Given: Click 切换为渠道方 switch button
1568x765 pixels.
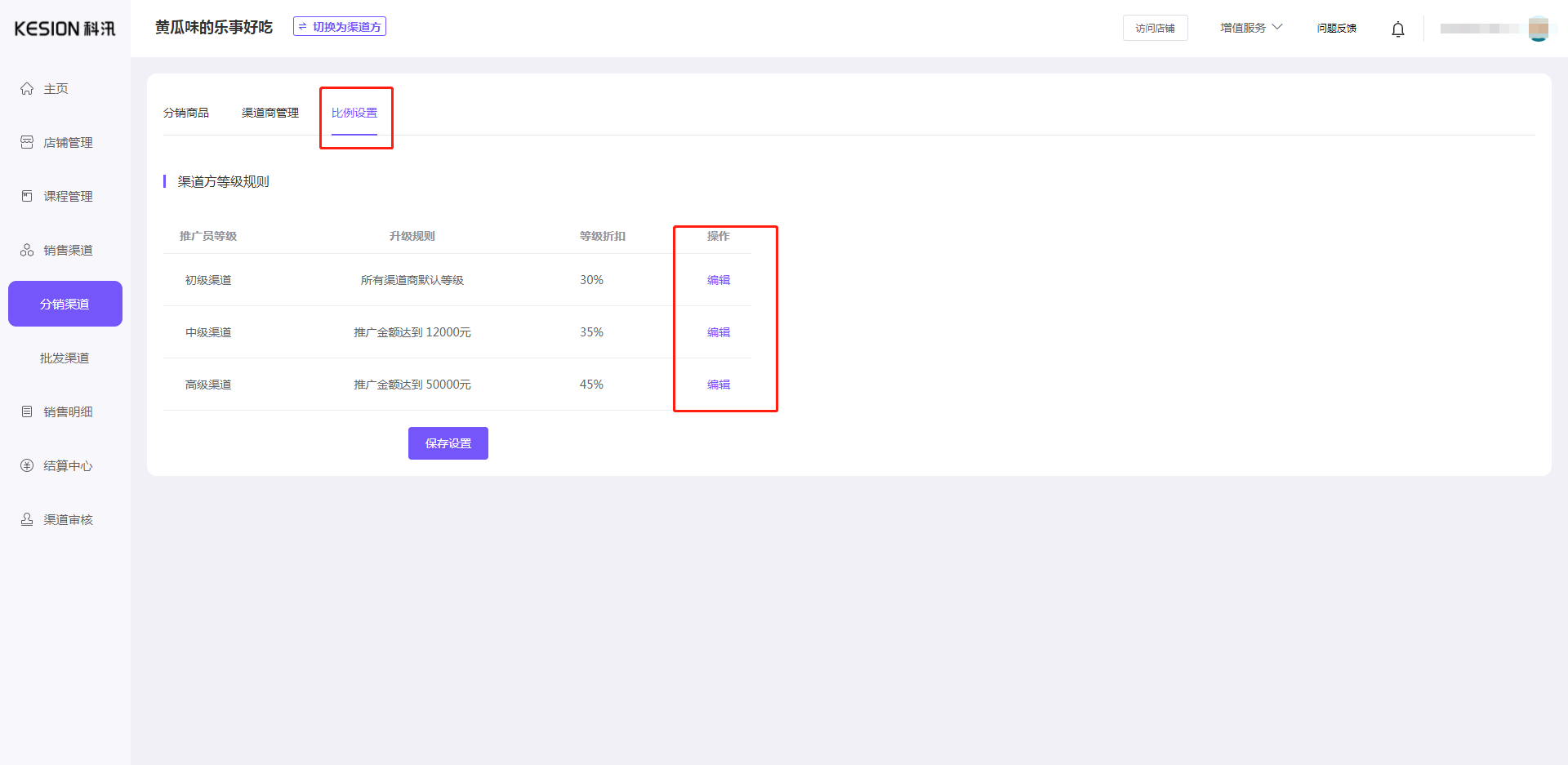Looking at the screenshot, I should click(340, 27).
